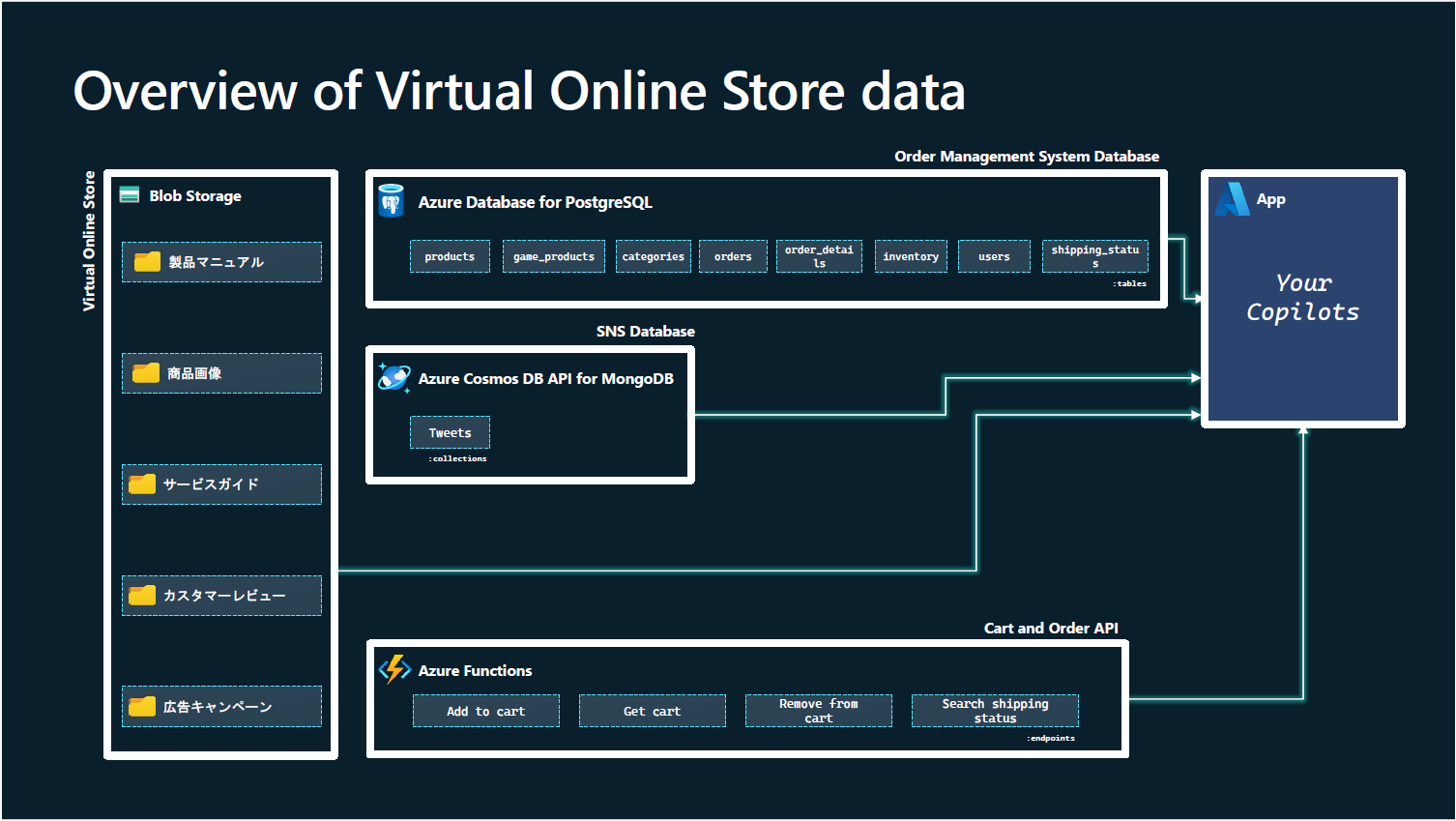This screenshot has height=821, width=1456.
Task: Select the products table box
Action: coord(450,256)
